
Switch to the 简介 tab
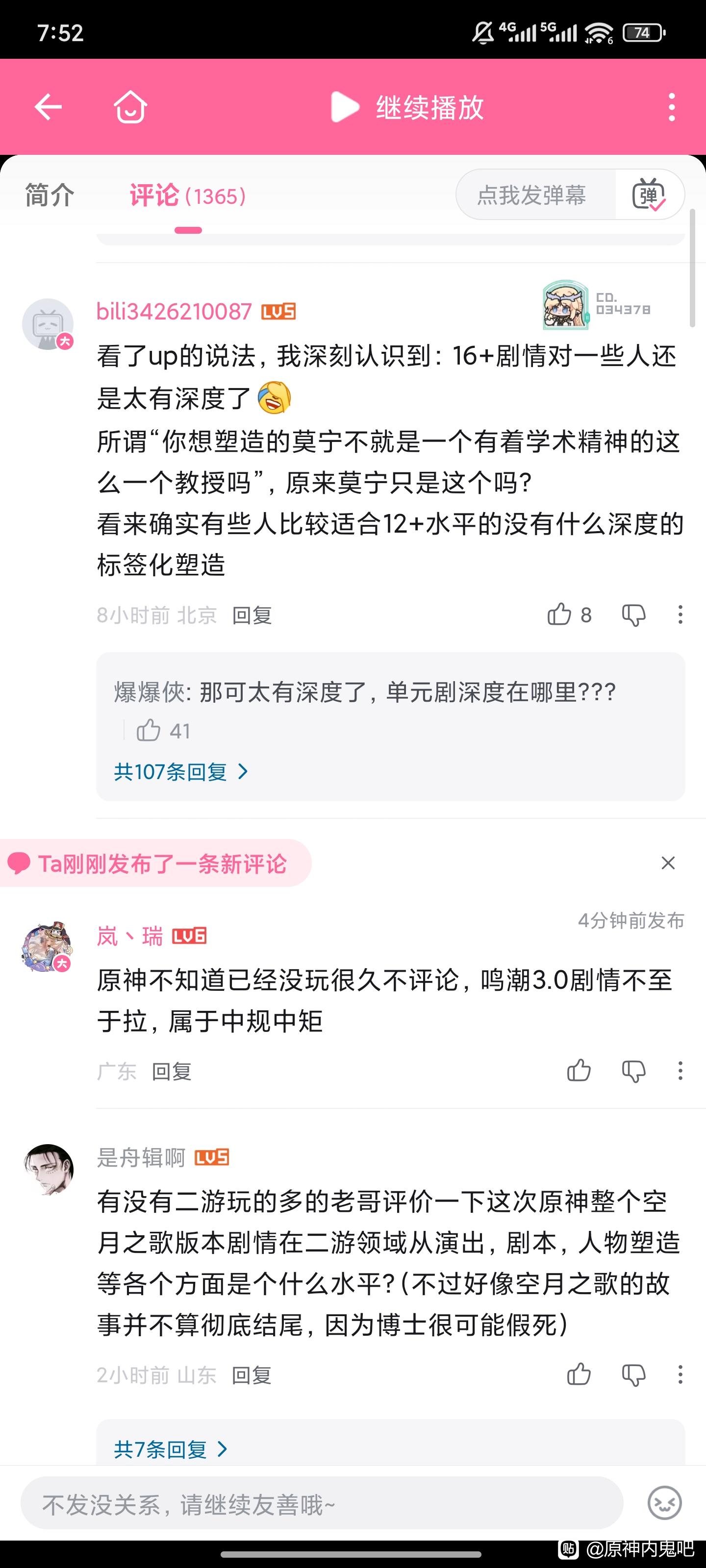pyautogui.click(x=50, y=196)
